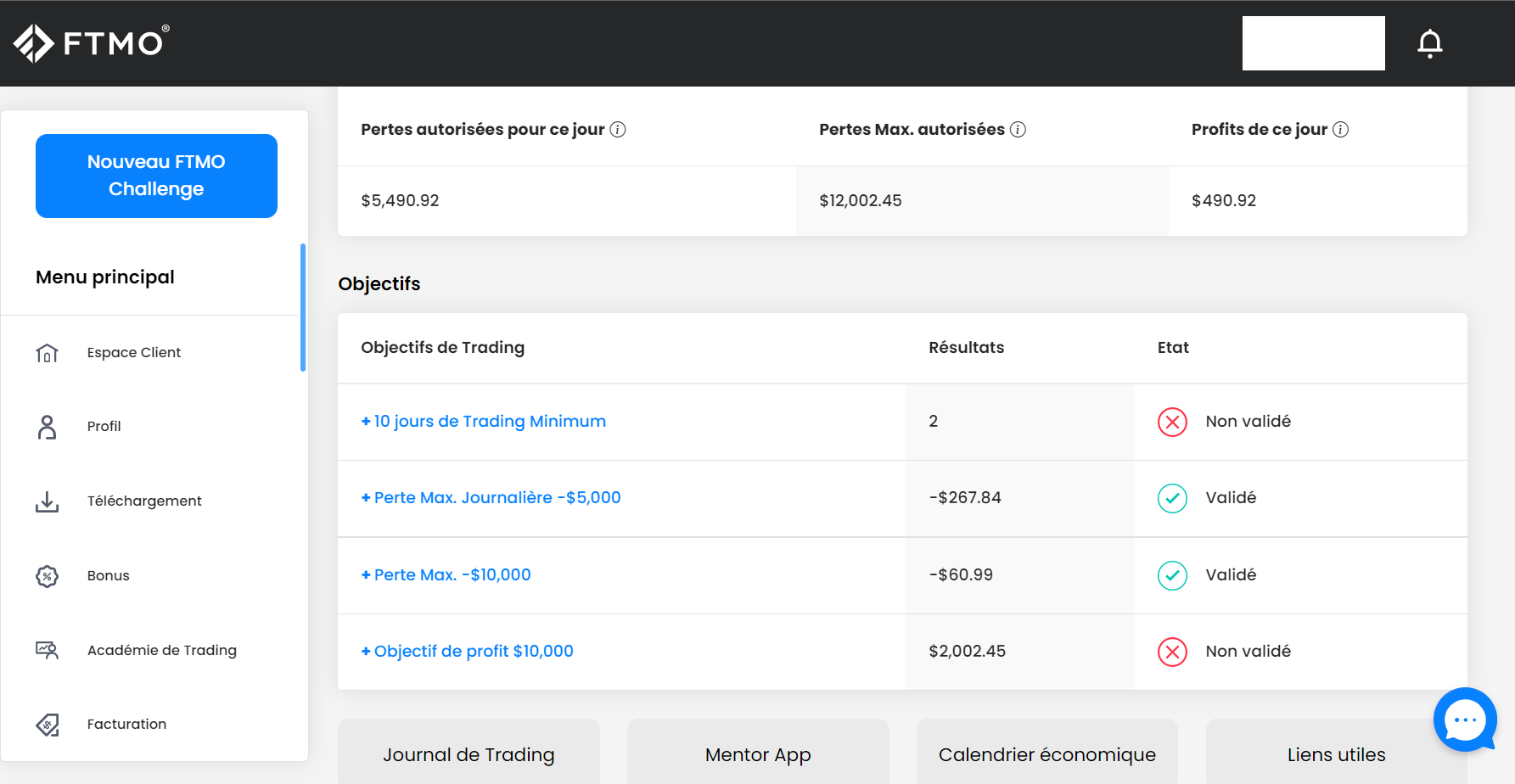Expand Objectif de profit $10,000 row
This screenshot has width=1515, height=784.
click(467, 652)
